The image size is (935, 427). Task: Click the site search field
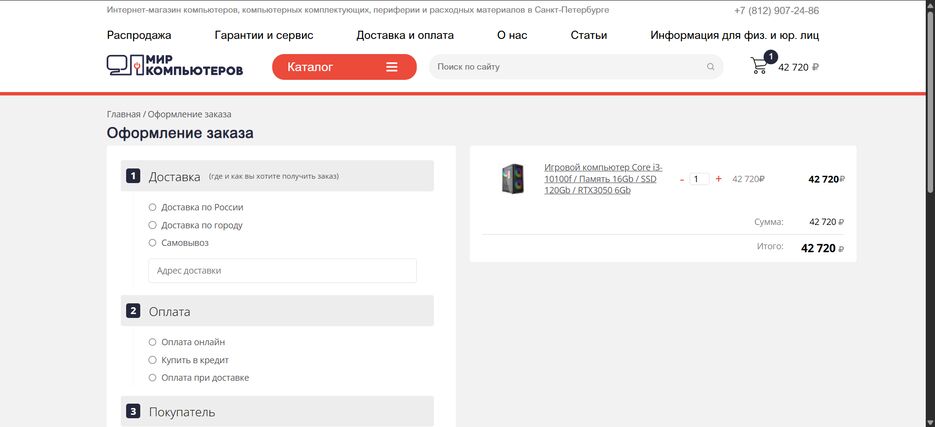[565, 67]
